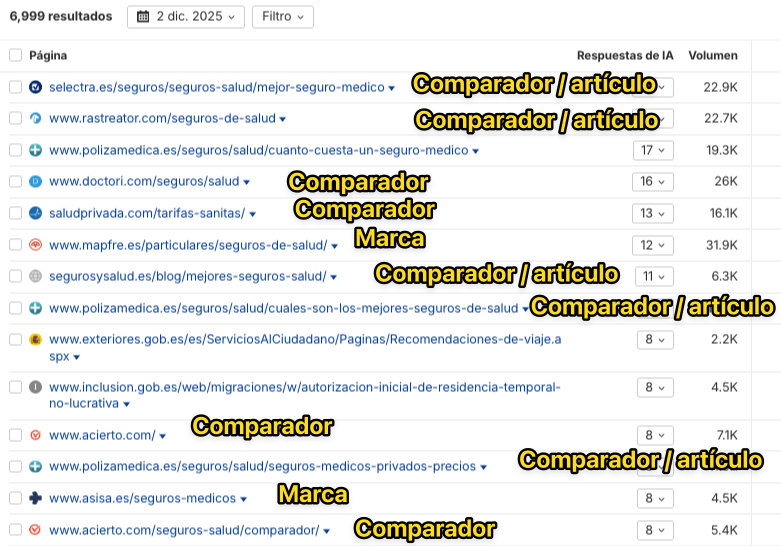
Task: Open AI responses dropdown for asisa.es row
Action: (x=655, y=498)
